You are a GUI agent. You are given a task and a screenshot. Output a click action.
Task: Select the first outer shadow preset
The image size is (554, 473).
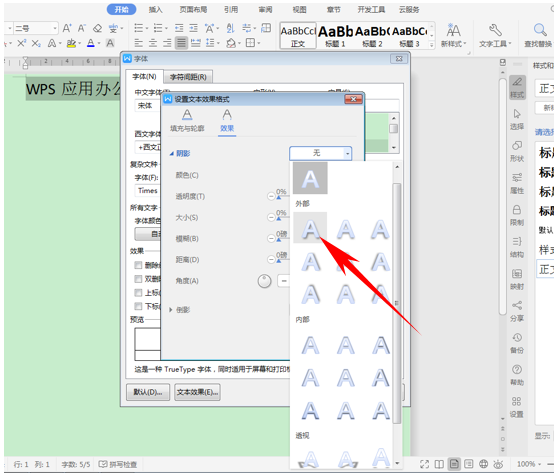[x=310, y=228]
